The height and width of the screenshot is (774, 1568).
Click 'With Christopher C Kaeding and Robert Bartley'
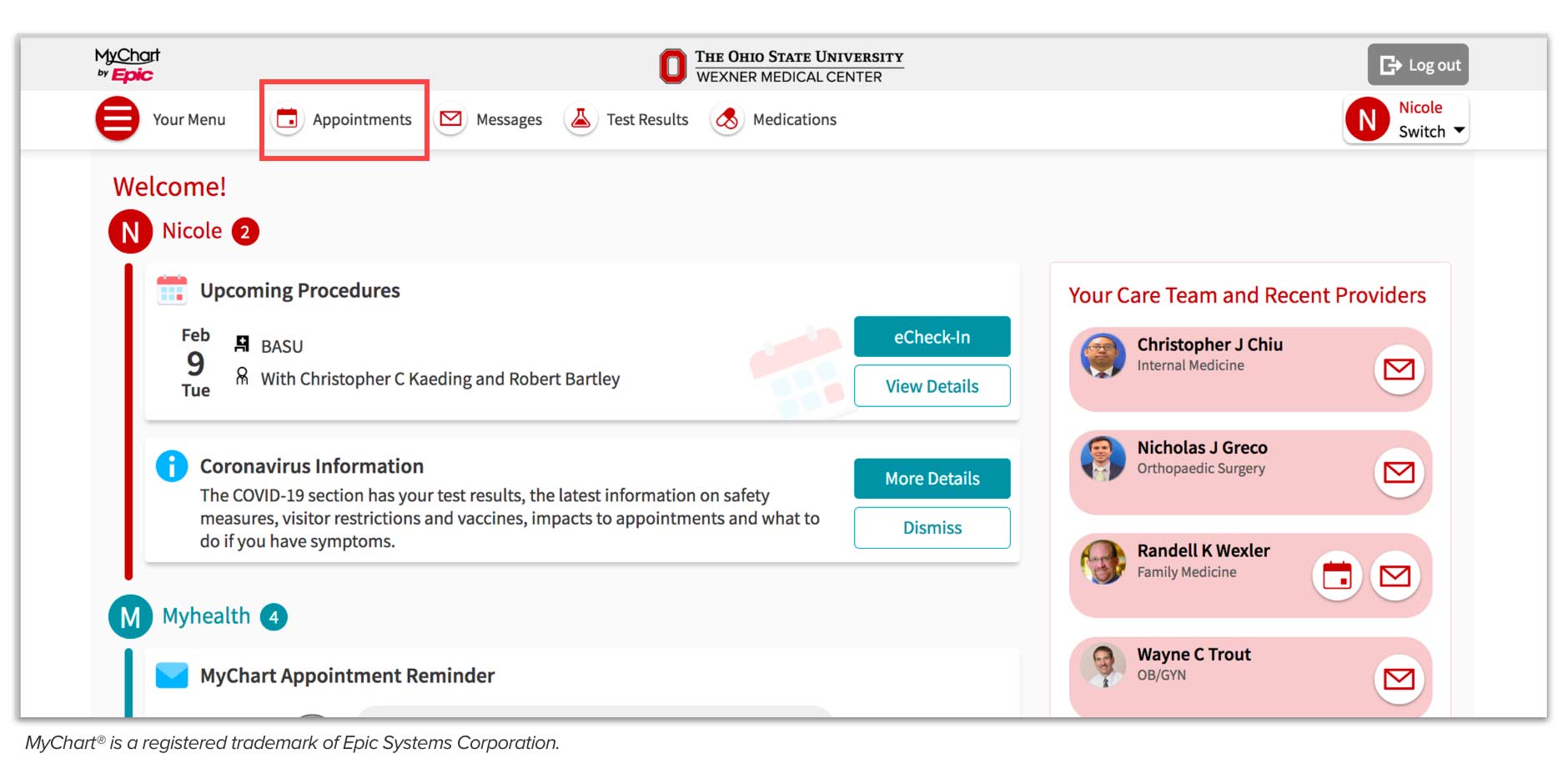[440, 379]
